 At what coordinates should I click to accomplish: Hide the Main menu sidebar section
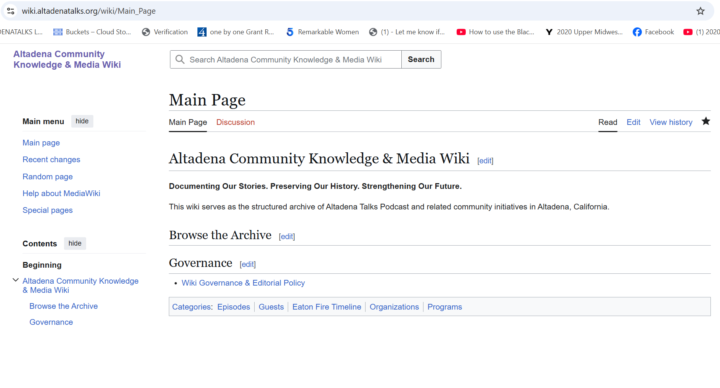[x=82, y=121]
